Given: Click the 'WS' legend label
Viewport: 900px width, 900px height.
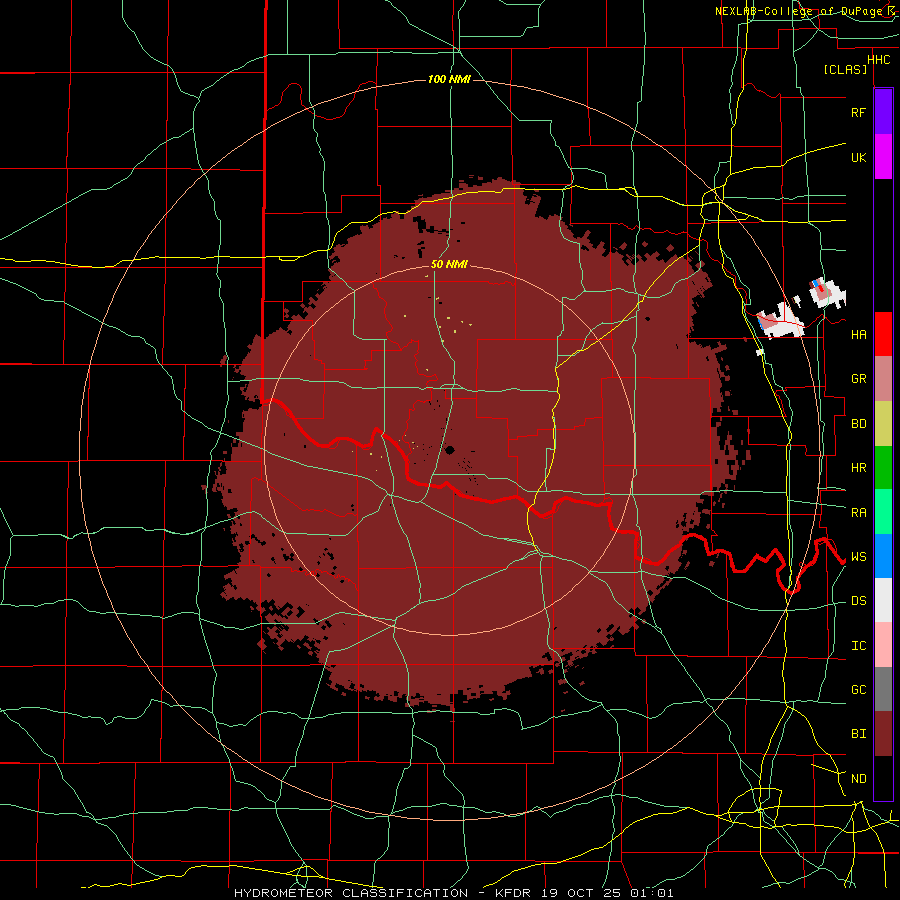Looking at the screenshot, I should (x=858, y=557).
